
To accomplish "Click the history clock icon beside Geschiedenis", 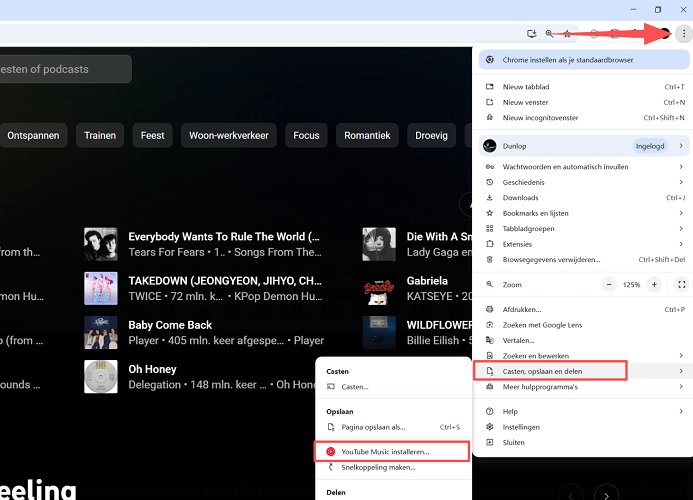I will point(490,182).
